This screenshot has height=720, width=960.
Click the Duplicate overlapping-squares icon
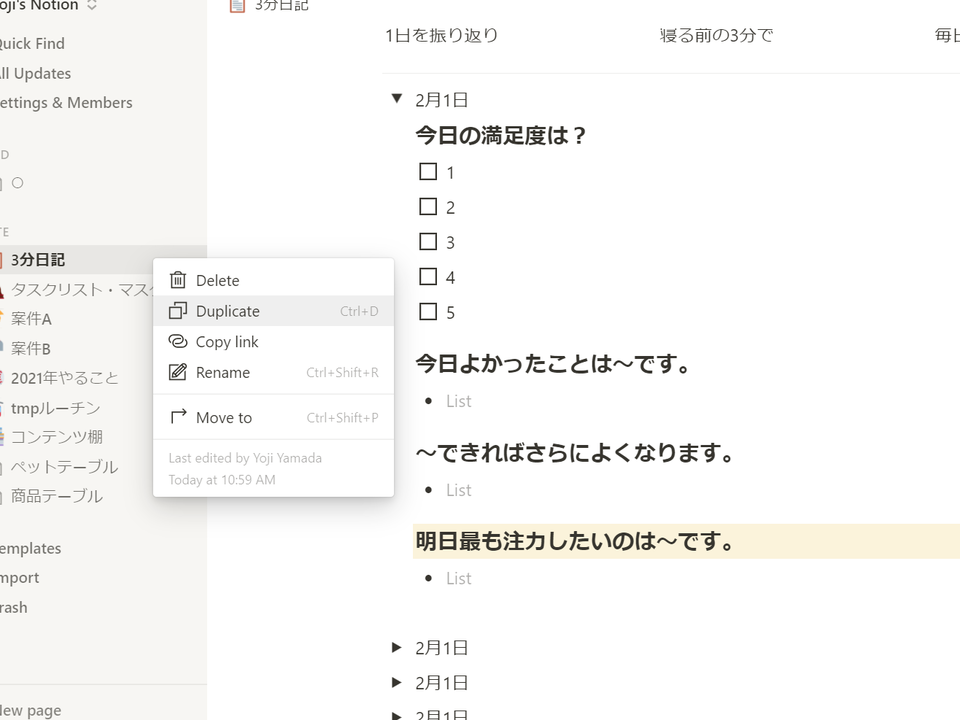point(178,311)
